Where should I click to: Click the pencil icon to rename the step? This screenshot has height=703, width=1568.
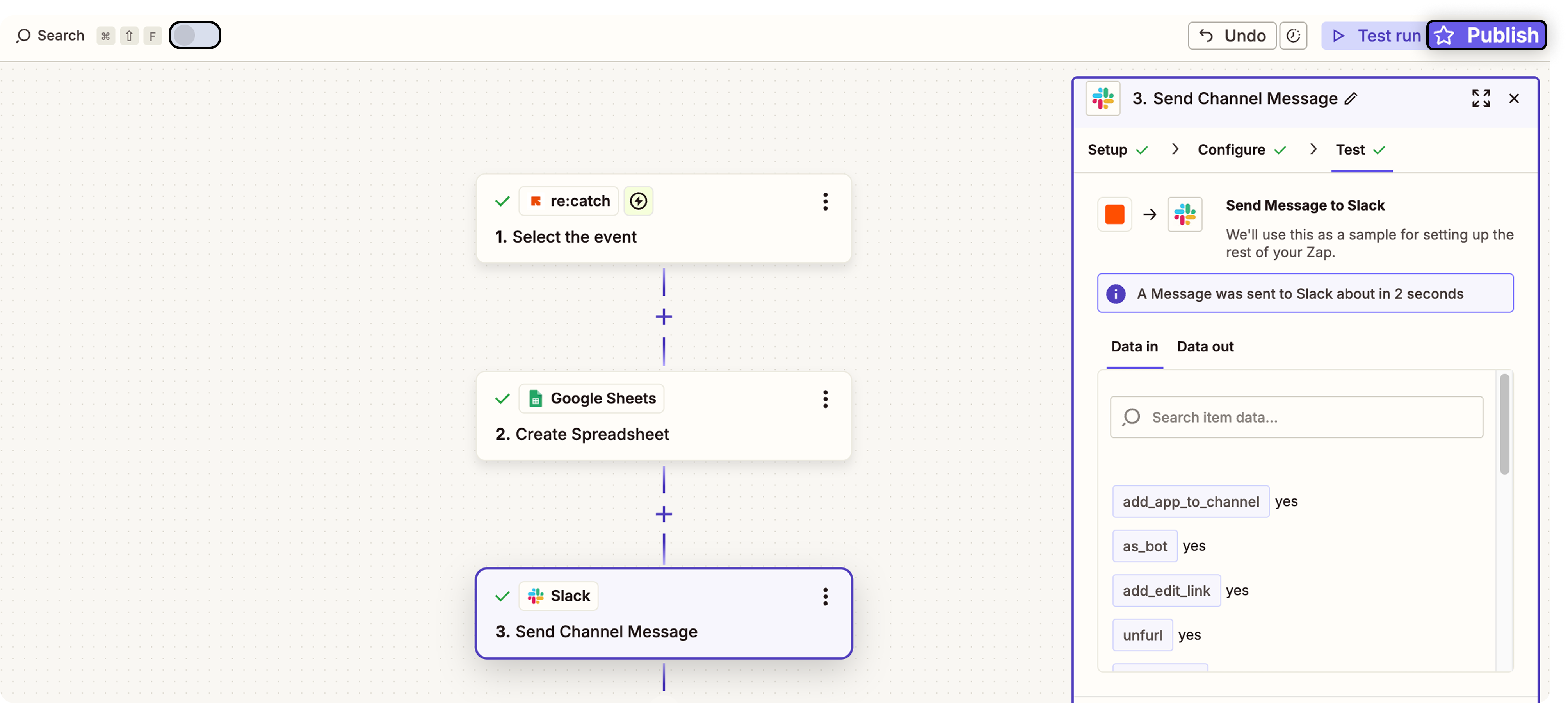click(x=1351, y=99)
